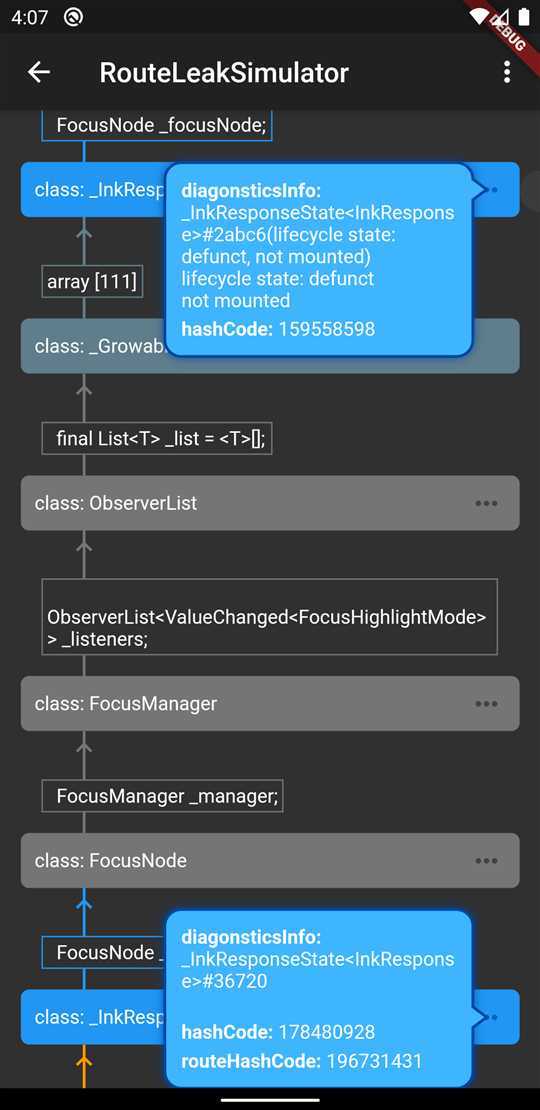Image resolution: width=540 pixels, height=1110 pixels.
Task: Tap the Wi-Fi icon in the status bar
Action: coord(479,16)
